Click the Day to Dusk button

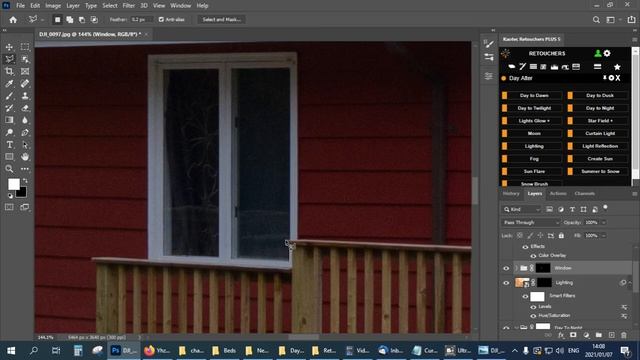[x=600, y=96]
